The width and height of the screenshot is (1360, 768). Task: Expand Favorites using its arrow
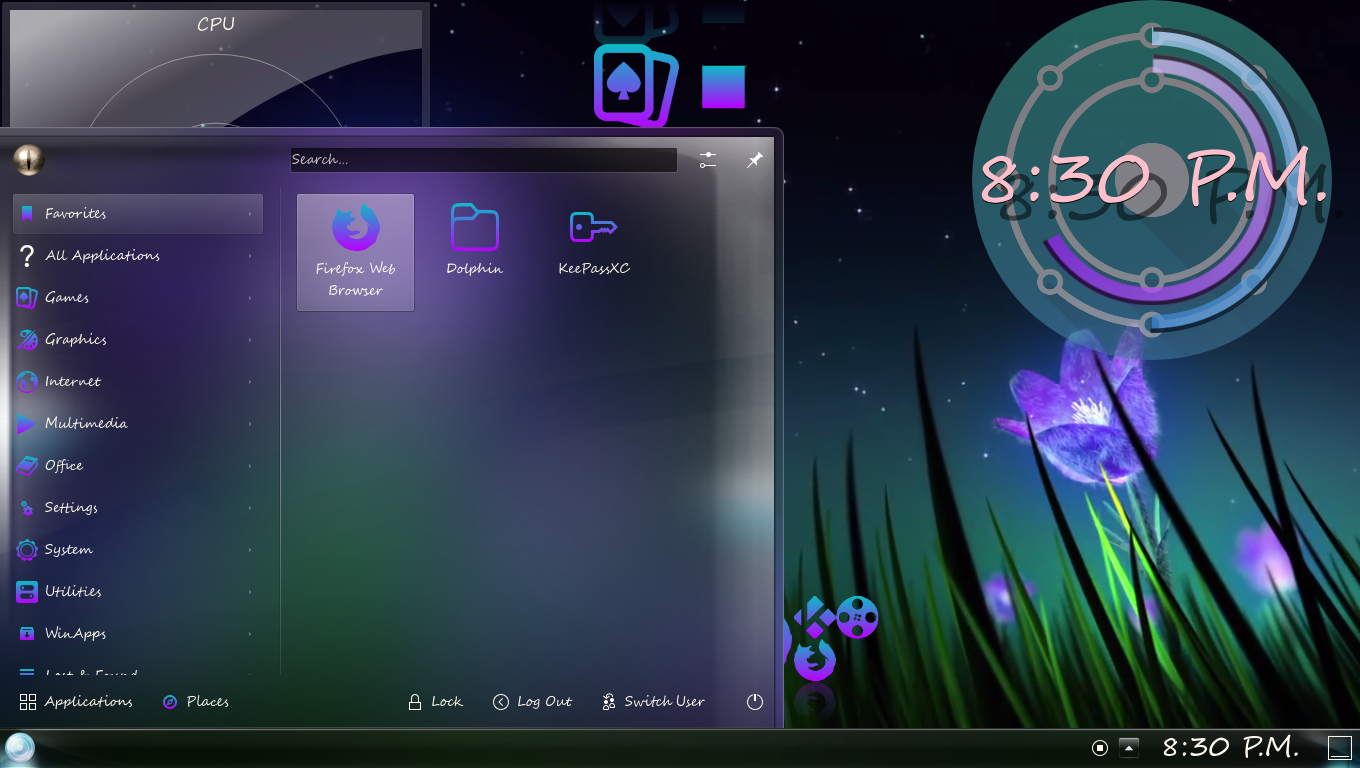click(250, 214)
